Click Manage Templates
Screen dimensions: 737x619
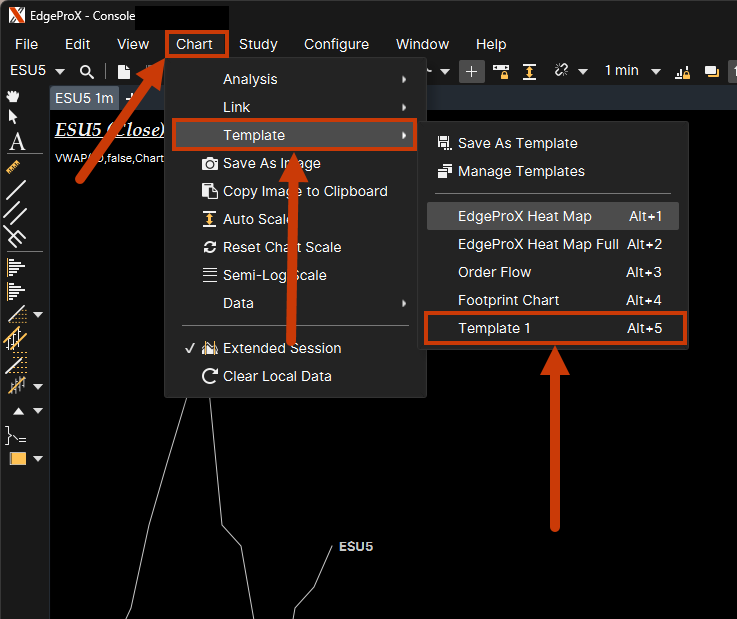pos(521,171)
